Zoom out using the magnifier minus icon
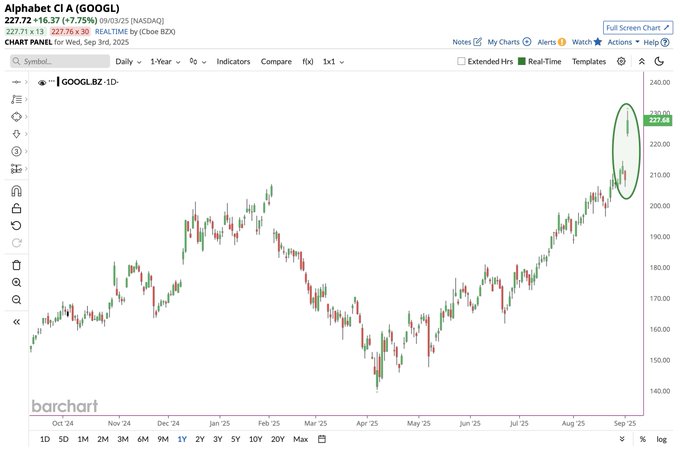This screenshot has height=450, width=680. (16, 300)
